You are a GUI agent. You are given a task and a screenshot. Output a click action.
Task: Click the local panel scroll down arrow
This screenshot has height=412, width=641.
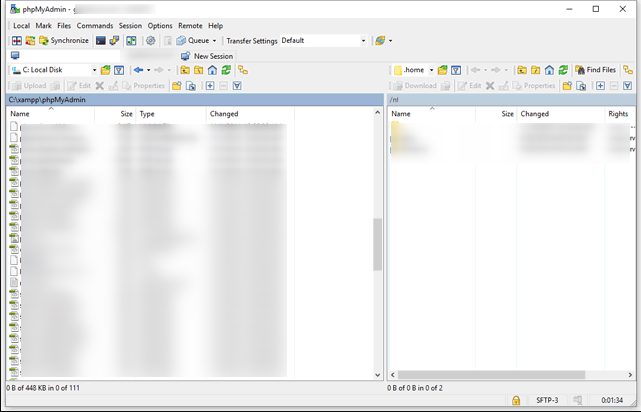click(377, 375)
